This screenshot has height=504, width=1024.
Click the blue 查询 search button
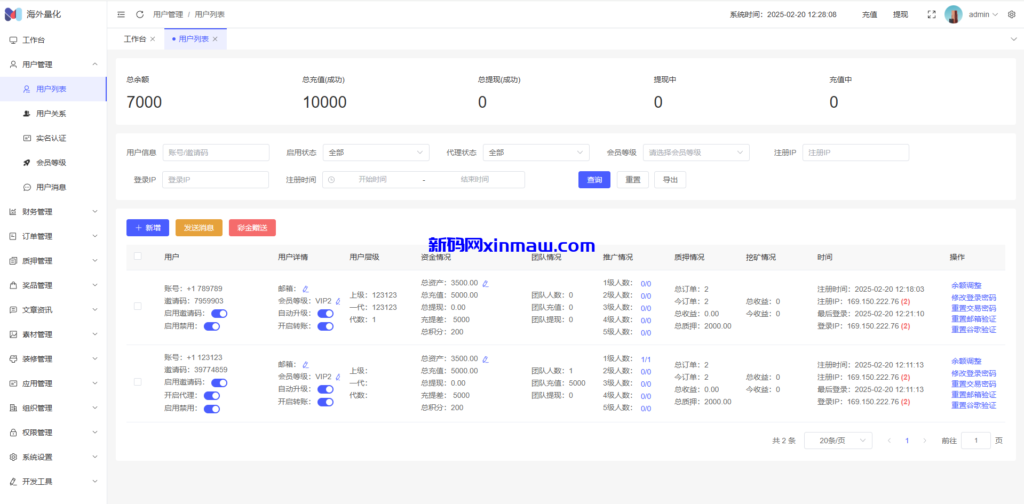[x=594, y=180]
